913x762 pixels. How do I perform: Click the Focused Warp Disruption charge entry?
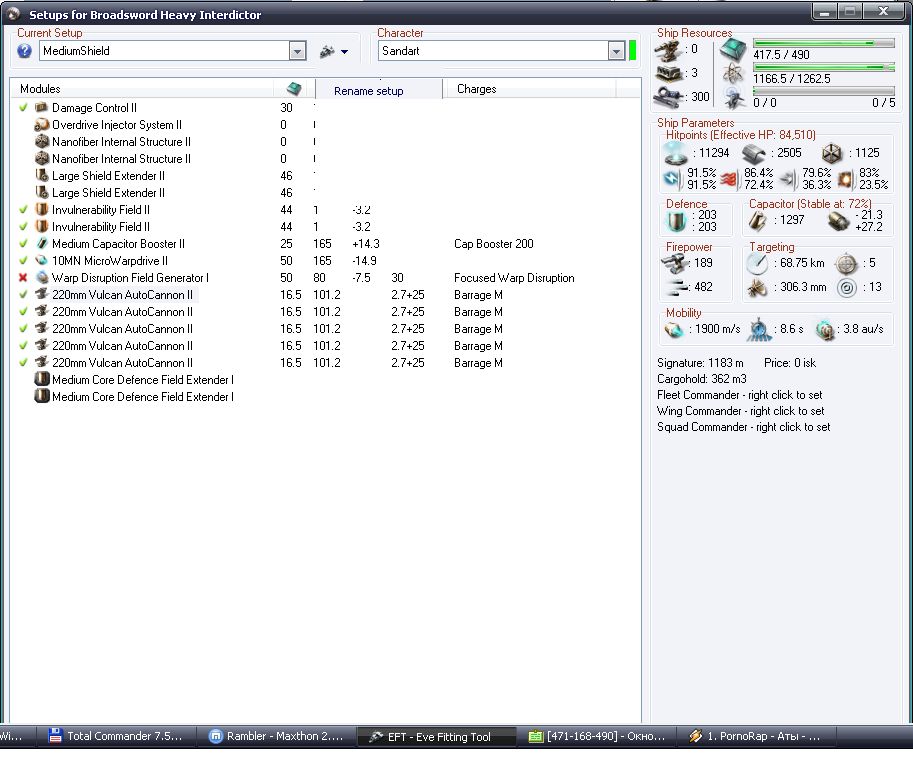[x=514, y=278]
